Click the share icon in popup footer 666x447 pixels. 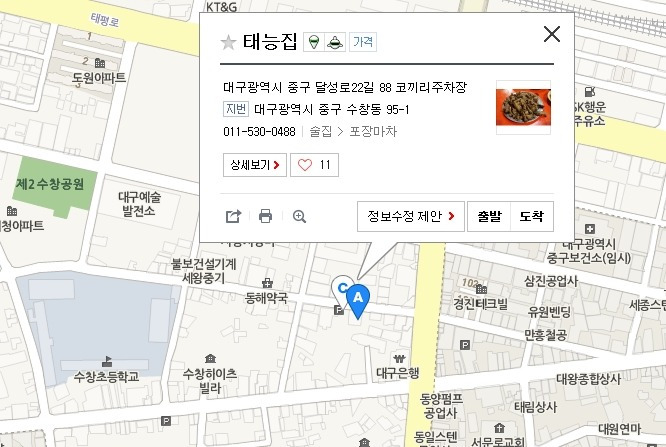[x=233, y=216]
